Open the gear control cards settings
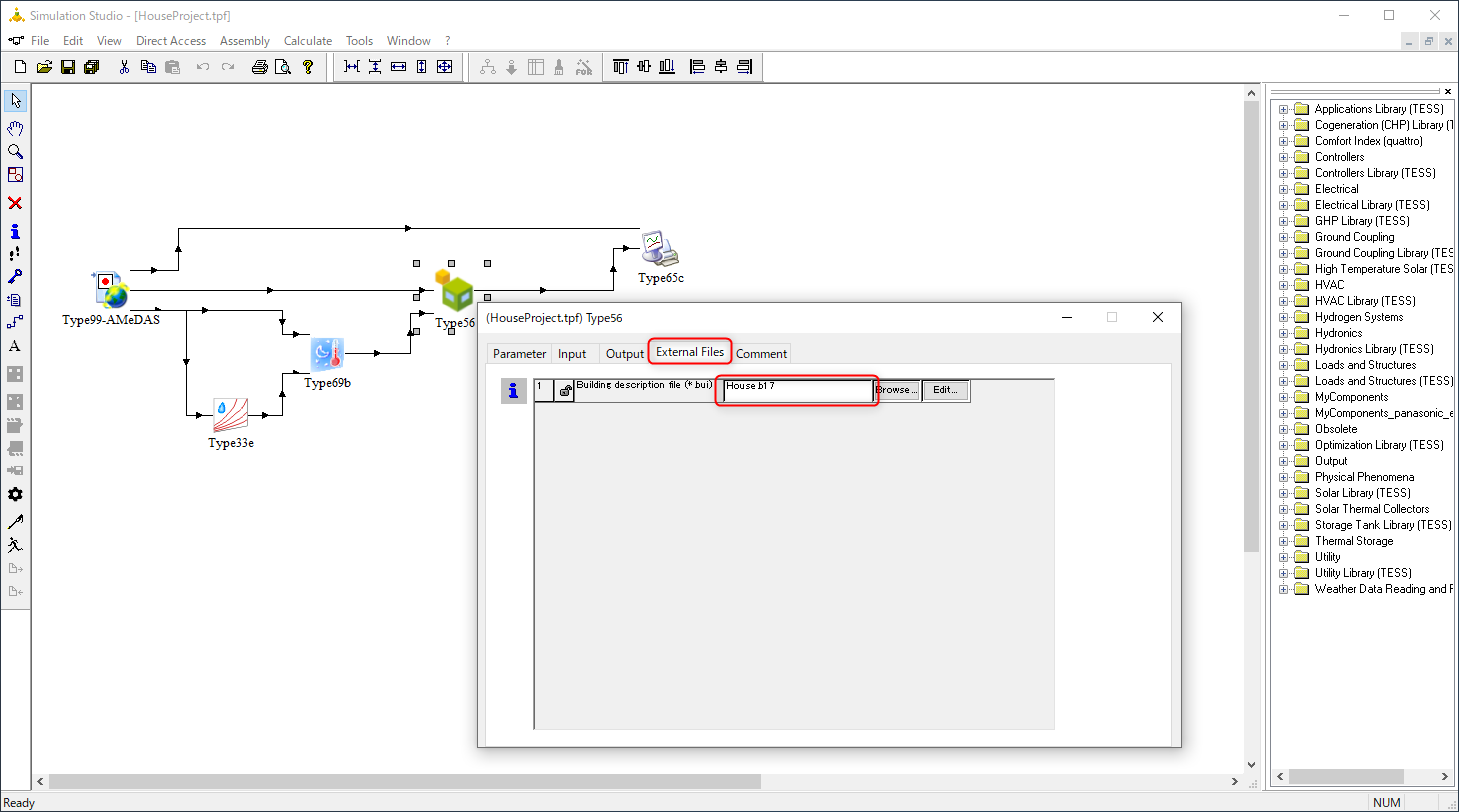 click(15, 495)
